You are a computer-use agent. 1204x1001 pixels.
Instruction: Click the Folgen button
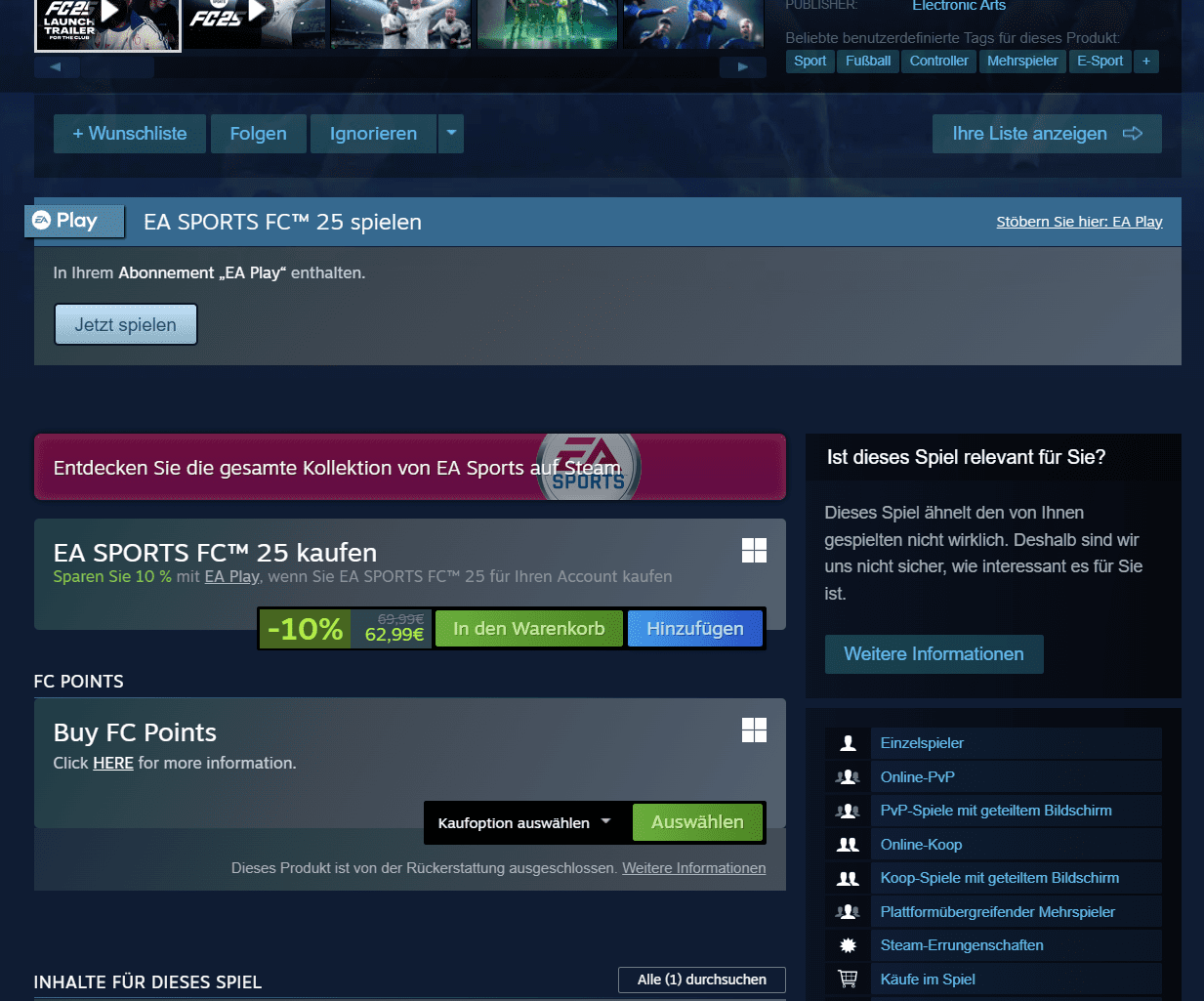coord(259,134)
